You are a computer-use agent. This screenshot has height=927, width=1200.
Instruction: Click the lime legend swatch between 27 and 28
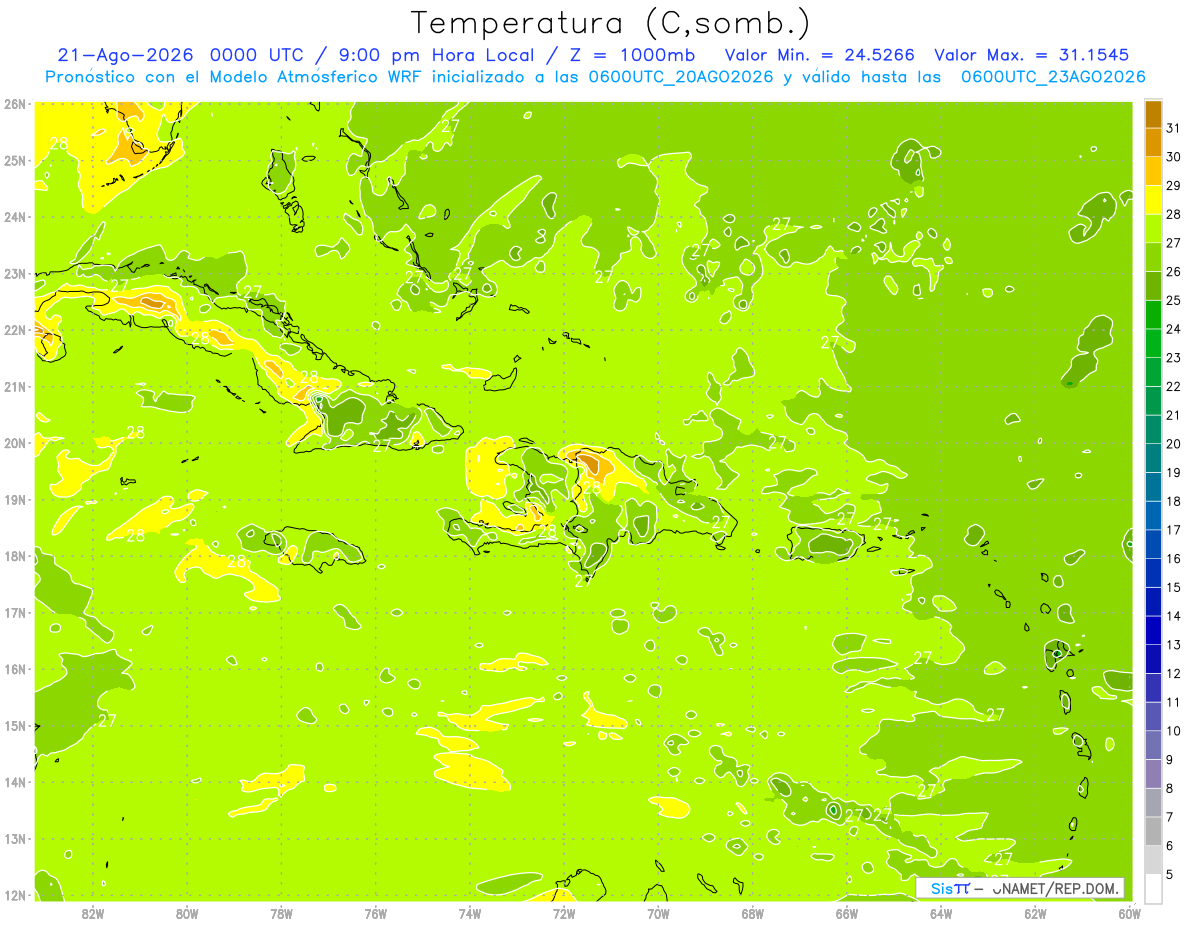(1153, 228)
